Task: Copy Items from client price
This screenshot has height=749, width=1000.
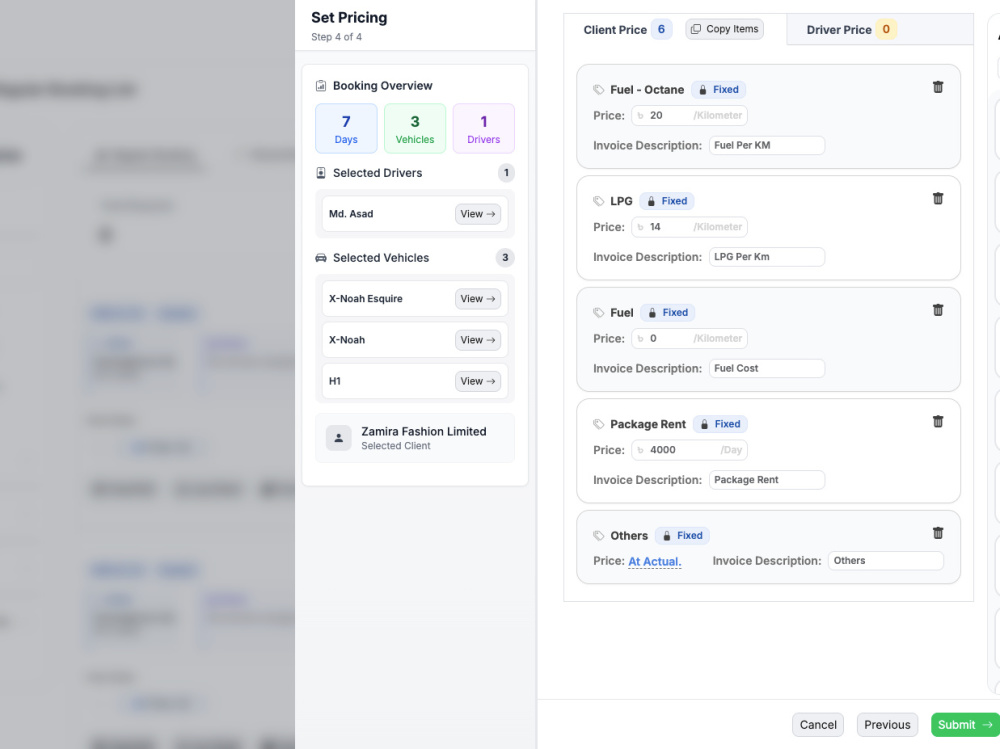Action: click(724, 29)
